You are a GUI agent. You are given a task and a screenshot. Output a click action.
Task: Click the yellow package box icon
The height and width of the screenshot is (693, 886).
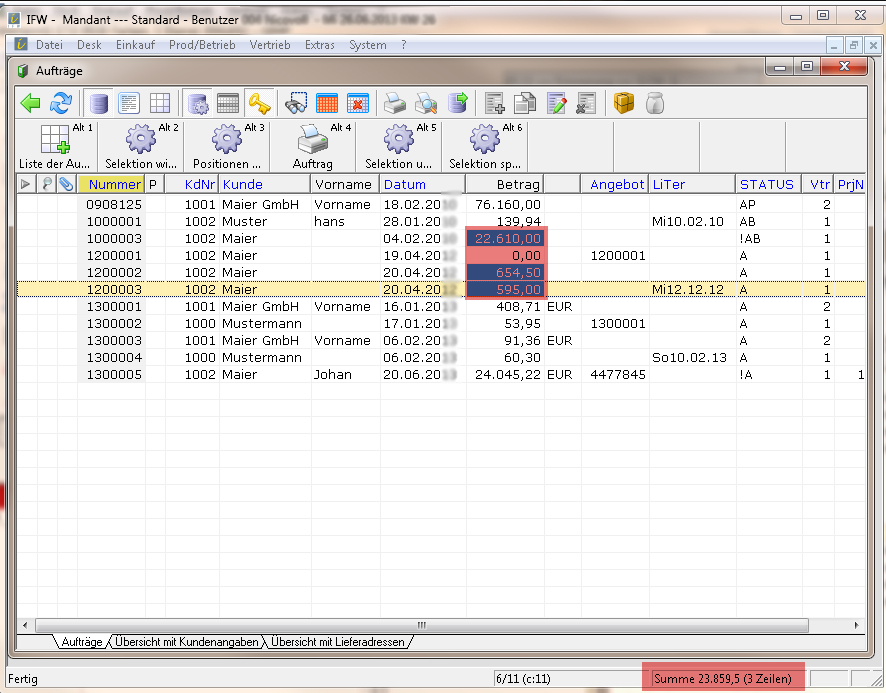[624, 103]
